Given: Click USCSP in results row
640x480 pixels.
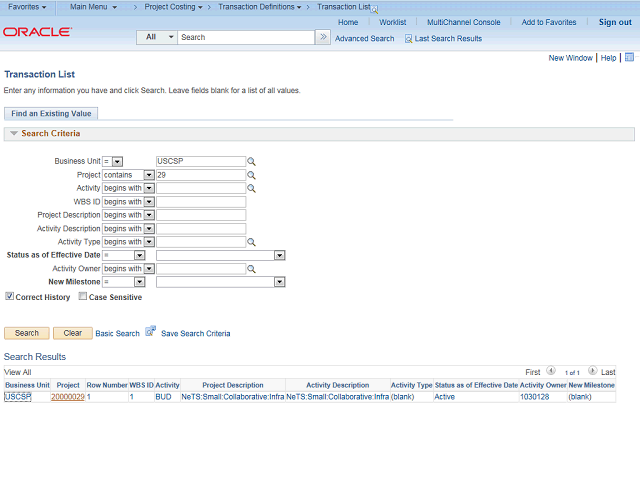Looking at the screenshot, I should [x=18, y=397].
